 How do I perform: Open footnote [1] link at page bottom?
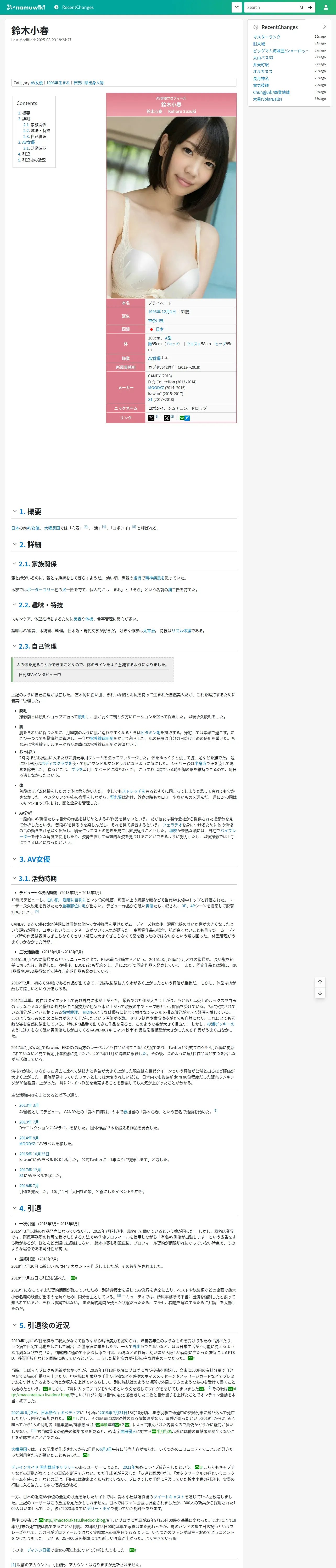[x=13, y=1565]
